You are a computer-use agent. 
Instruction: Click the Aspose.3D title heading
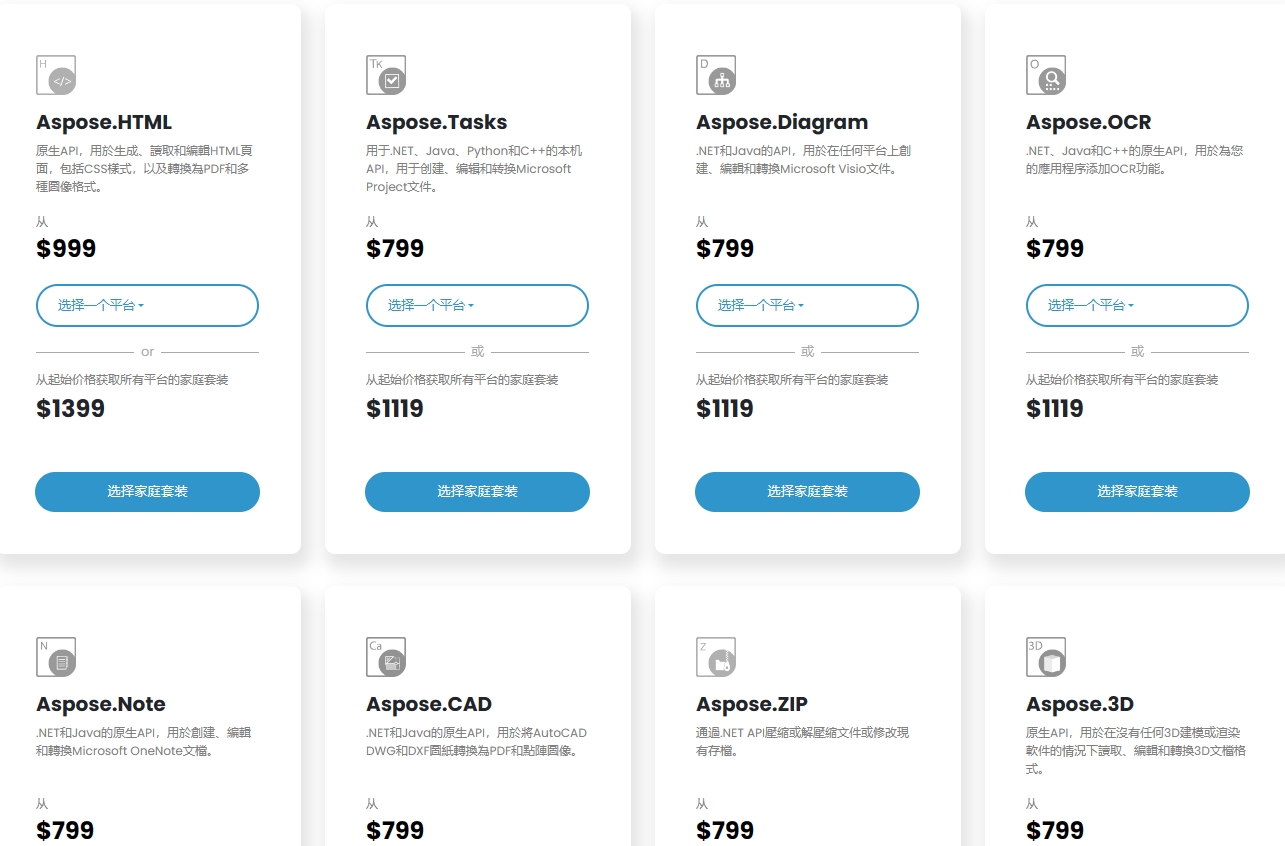point(1080,704)
